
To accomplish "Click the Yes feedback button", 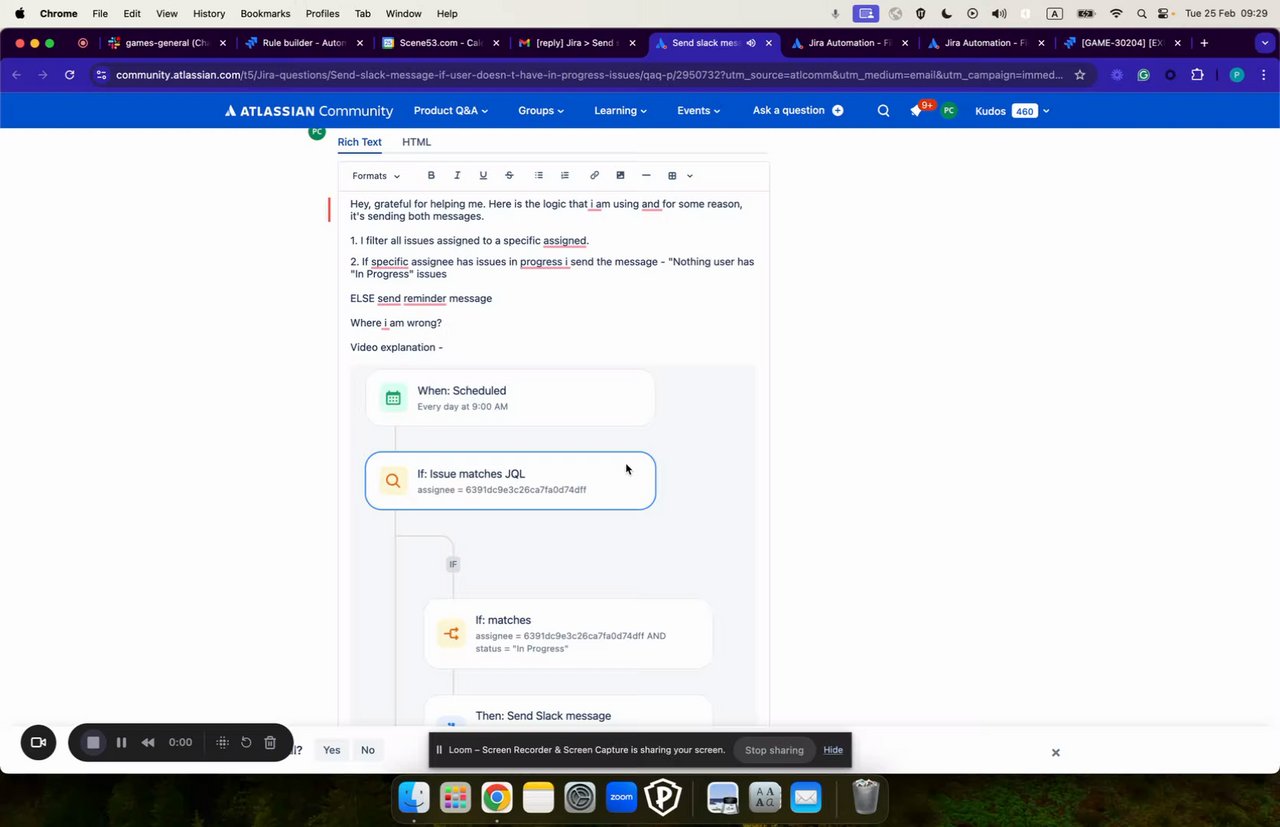I will 332,750.
